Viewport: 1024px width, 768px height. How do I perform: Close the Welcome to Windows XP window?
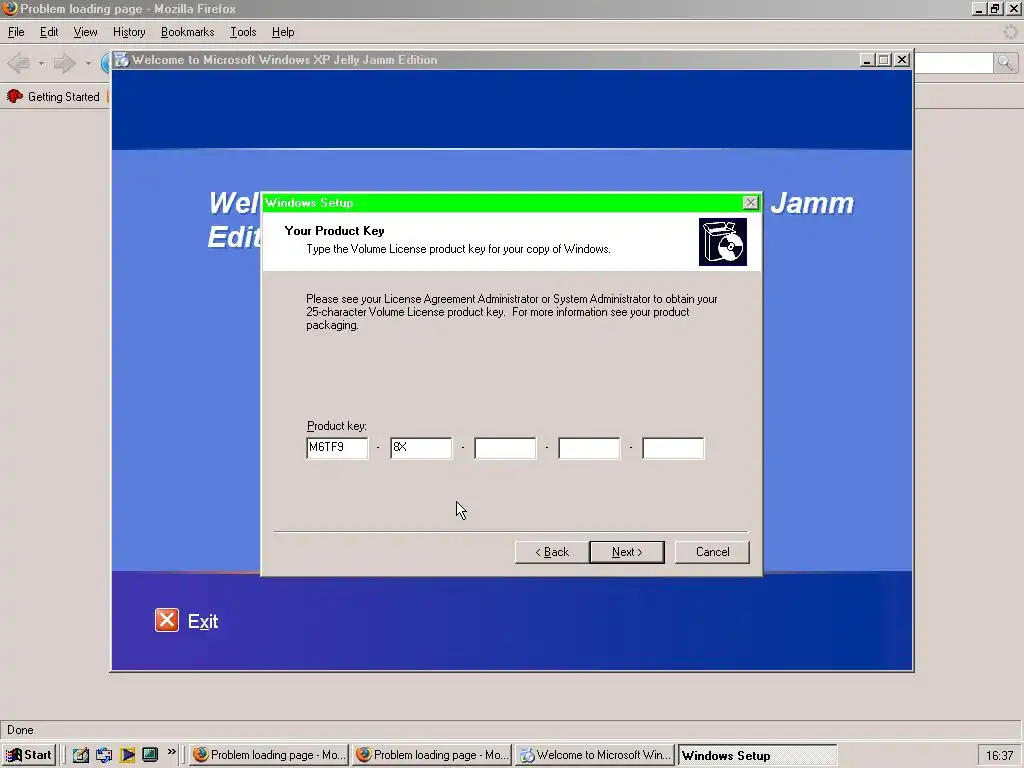(x=902, y=59)
